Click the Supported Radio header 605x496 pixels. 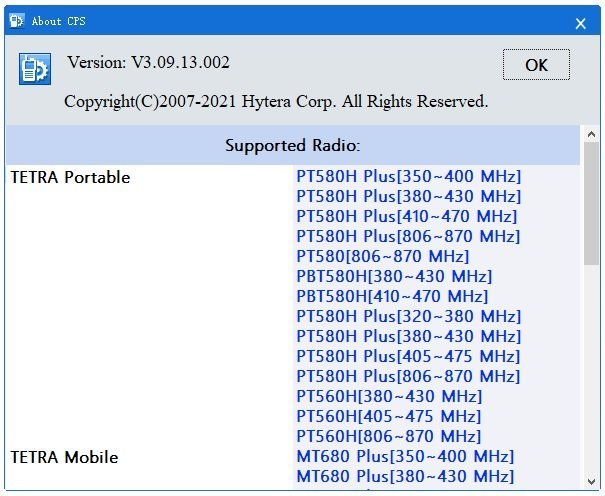[292, 145]
